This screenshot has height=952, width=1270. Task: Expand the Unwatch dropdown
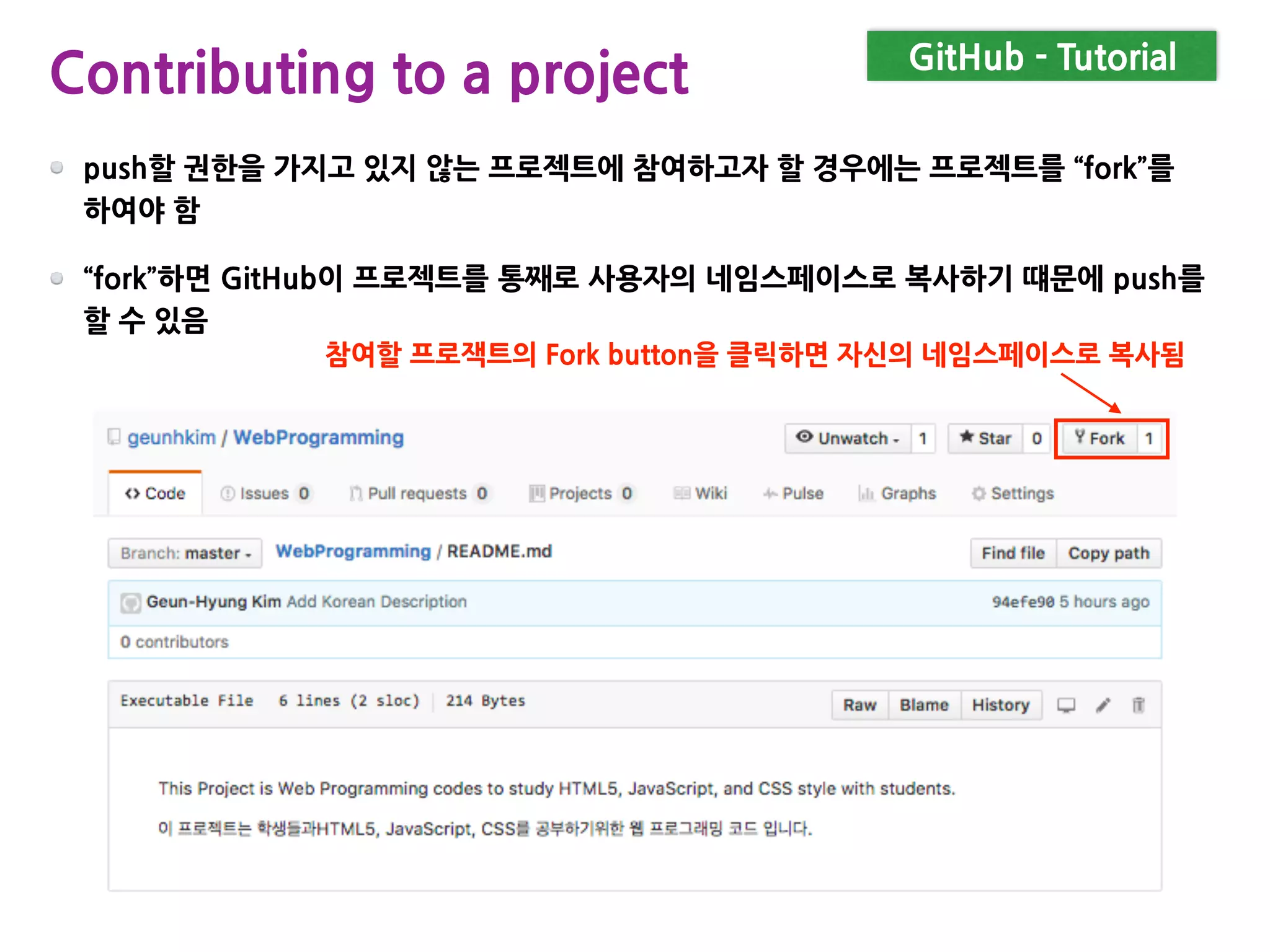point(848,438)
